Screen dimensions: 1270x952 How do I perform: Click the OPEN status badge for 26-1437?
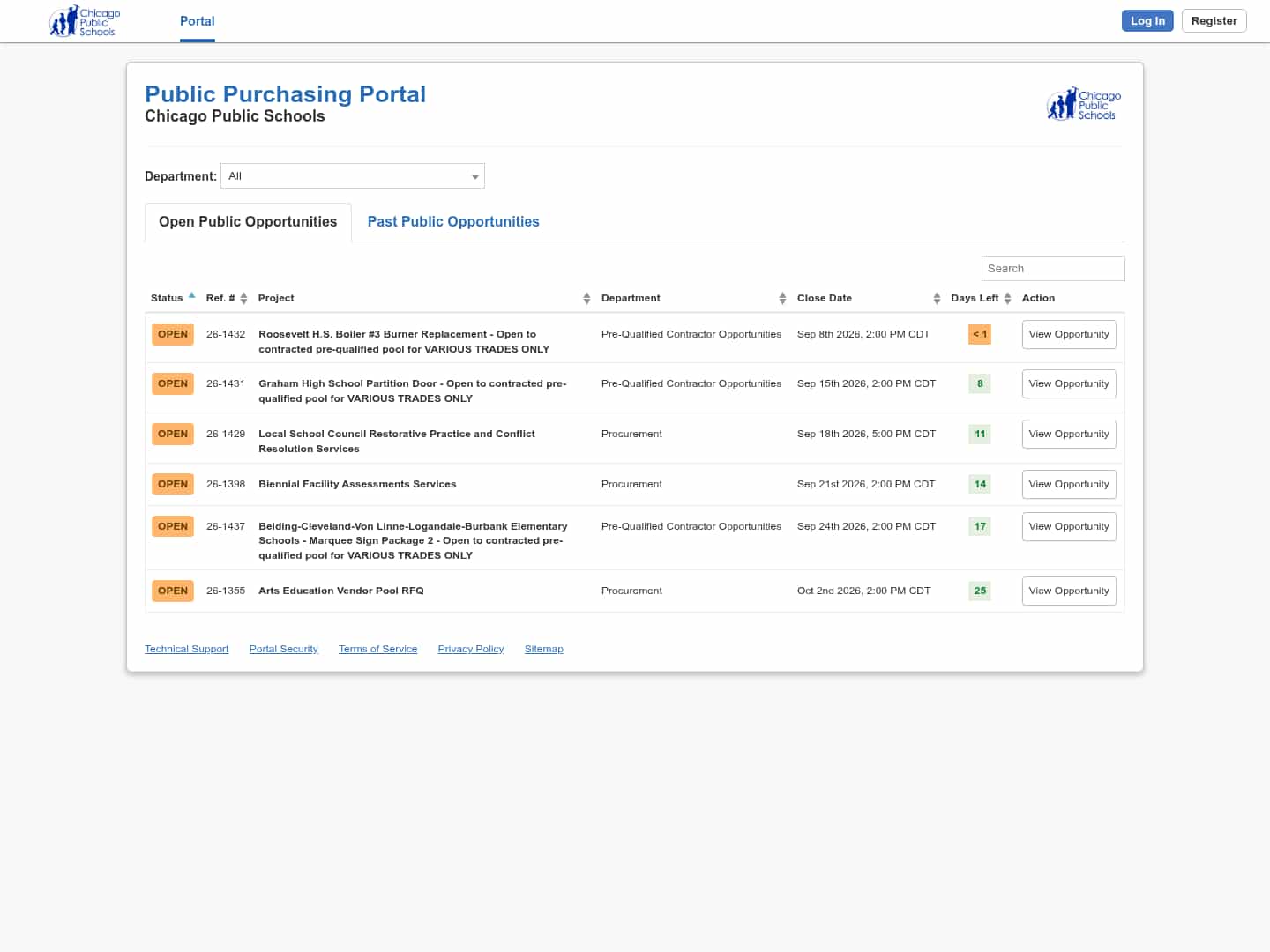pyautogui.click(x=173, y=527)
